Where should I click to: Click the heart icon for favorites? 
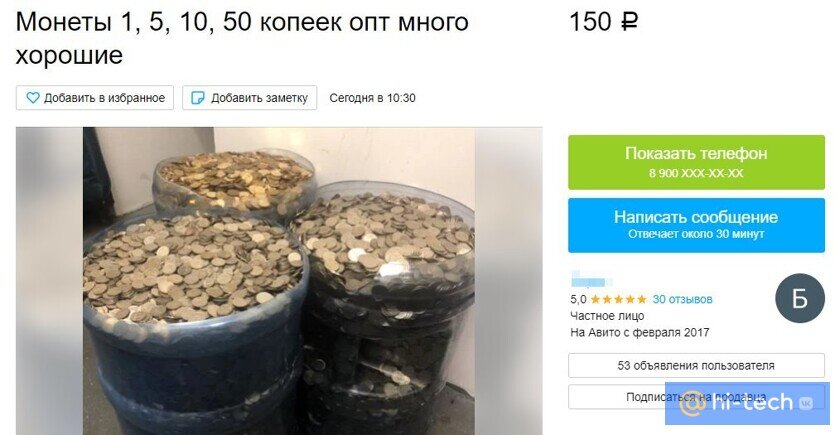33,98
